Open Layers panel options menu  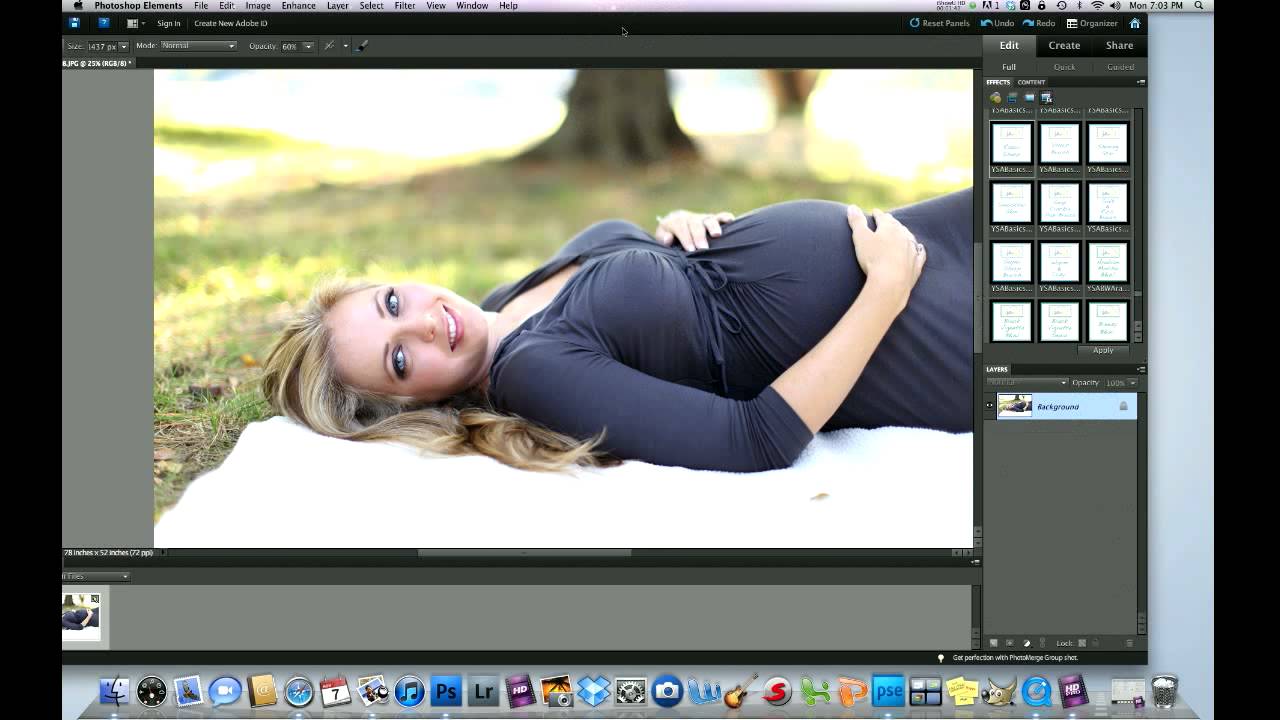pos(1141,369)
